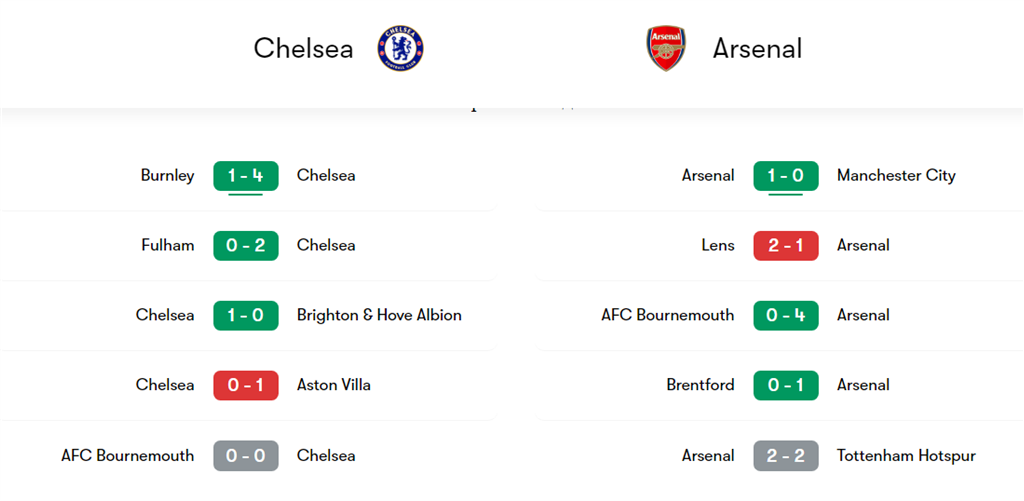Screen dimensions: 1024x501
Task: Select the Chelsea 1-0 Brighton score badge
Action: click(246, 316)
